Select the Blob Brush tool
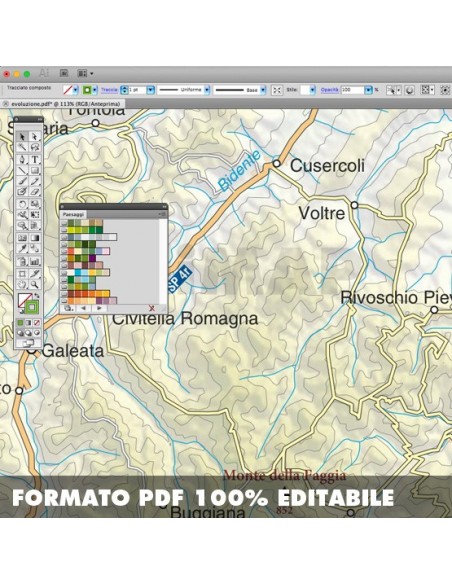The width and height of the screenshot is (452, 584). point(22,191)
